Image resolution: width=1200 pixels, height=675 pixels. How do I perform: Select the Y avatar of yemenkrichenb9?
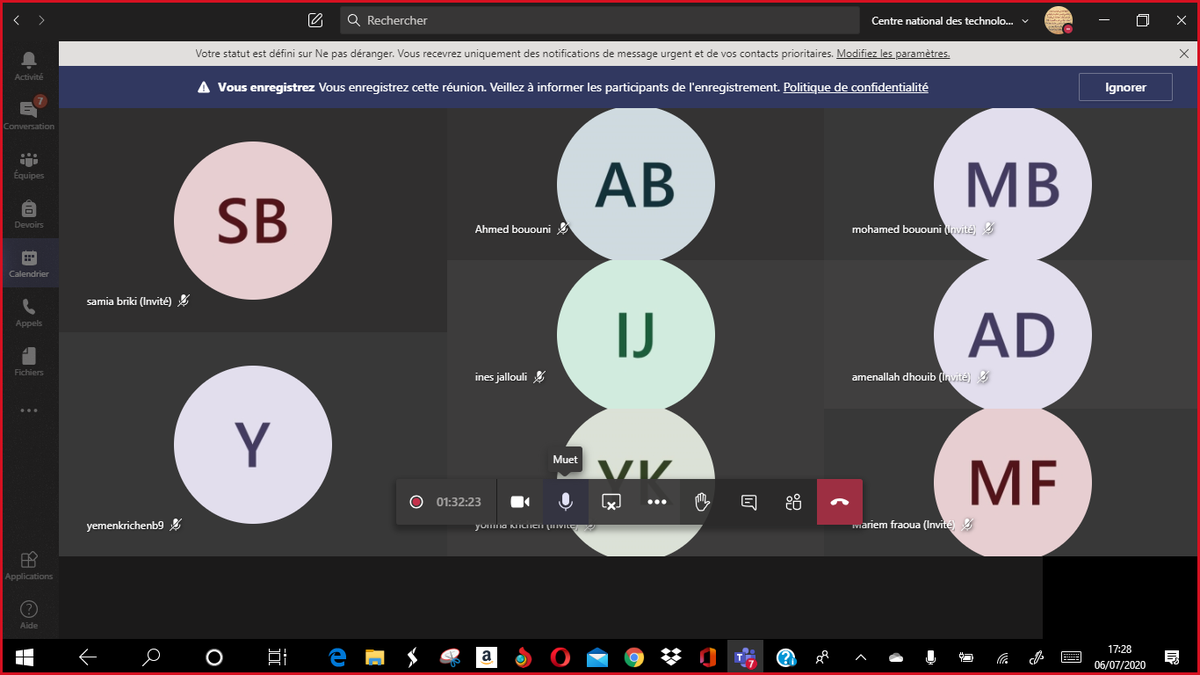[x=253, y=445]
